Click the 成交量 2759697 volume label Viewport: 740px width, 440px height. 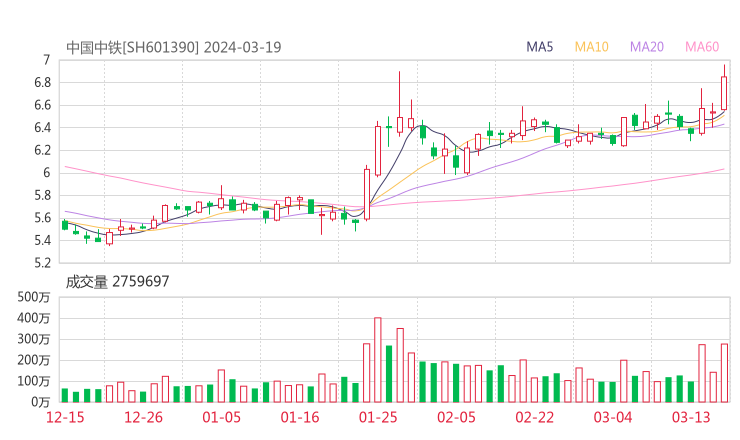pyautogui.click(x=117, y=282)
